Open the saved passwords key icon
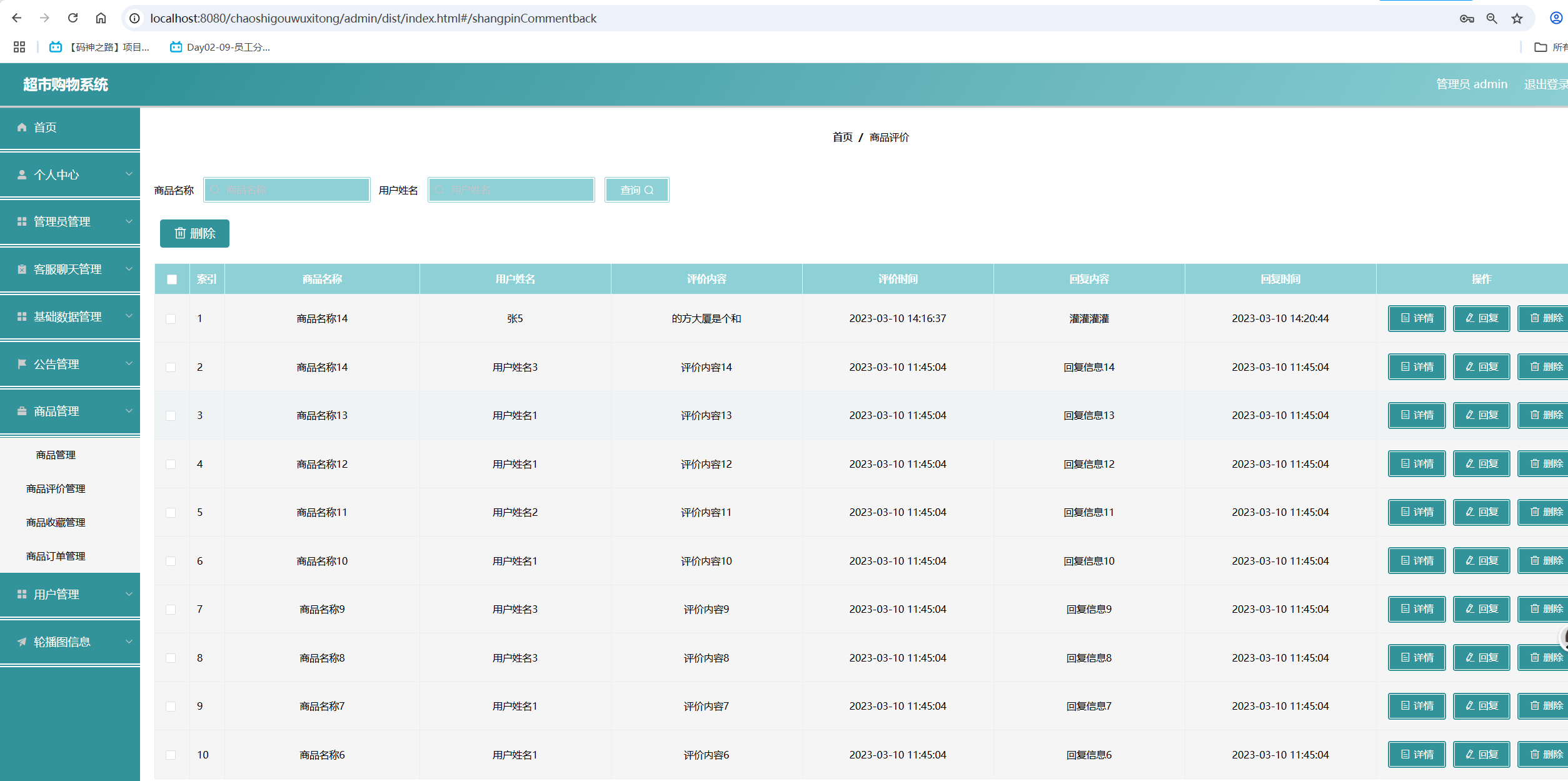This screenshot has height=781, width=1568. click(x=1467, y=18)
